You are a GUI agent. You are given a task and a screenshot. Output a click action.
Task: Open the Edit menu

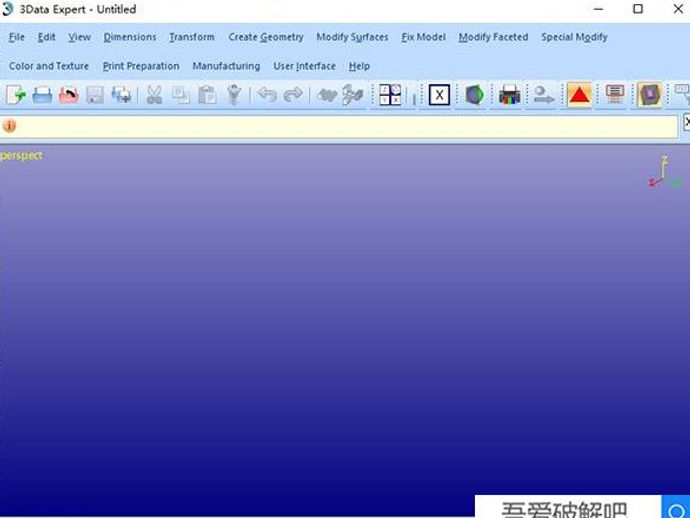tap(47, 37)
